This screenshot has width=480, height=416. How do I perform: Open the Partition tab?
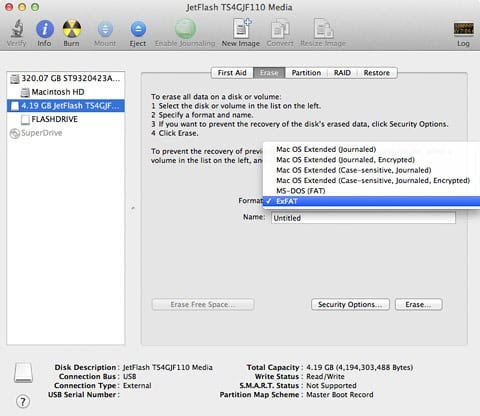[x=306, y=73]
